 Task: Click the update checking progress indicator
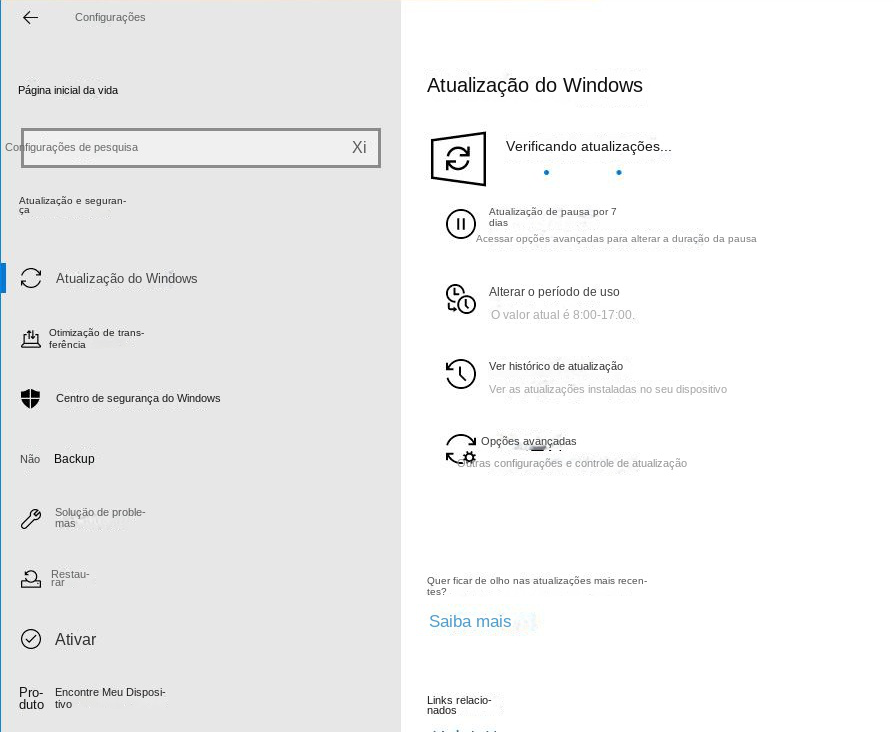[583, 172]
